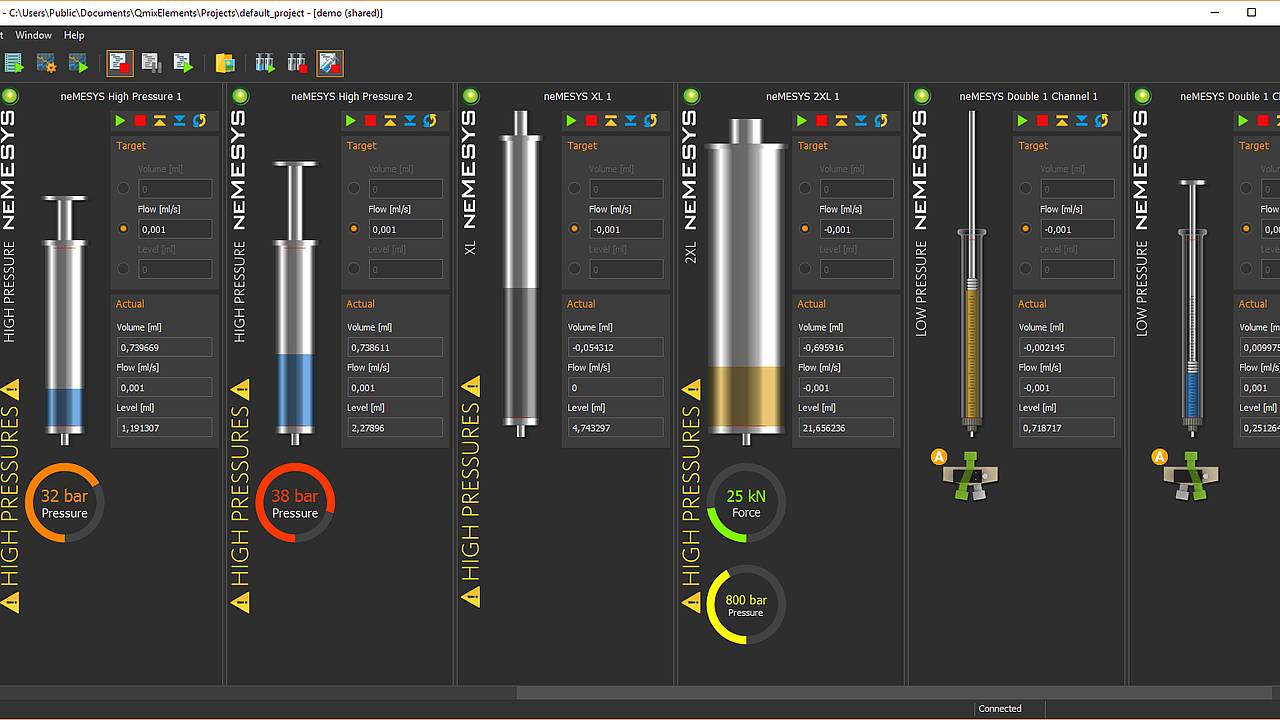The image size is (1280, 720).
Task: Click the green status LED of neMESYS 2XL 1
Action: click(691, 96)
